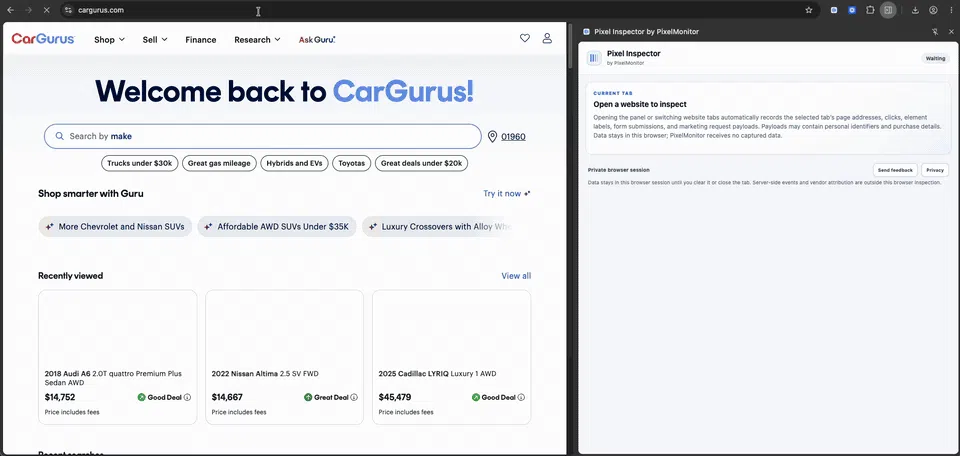Click the Pixel Inspector barcode logo icon

point(594,58)
